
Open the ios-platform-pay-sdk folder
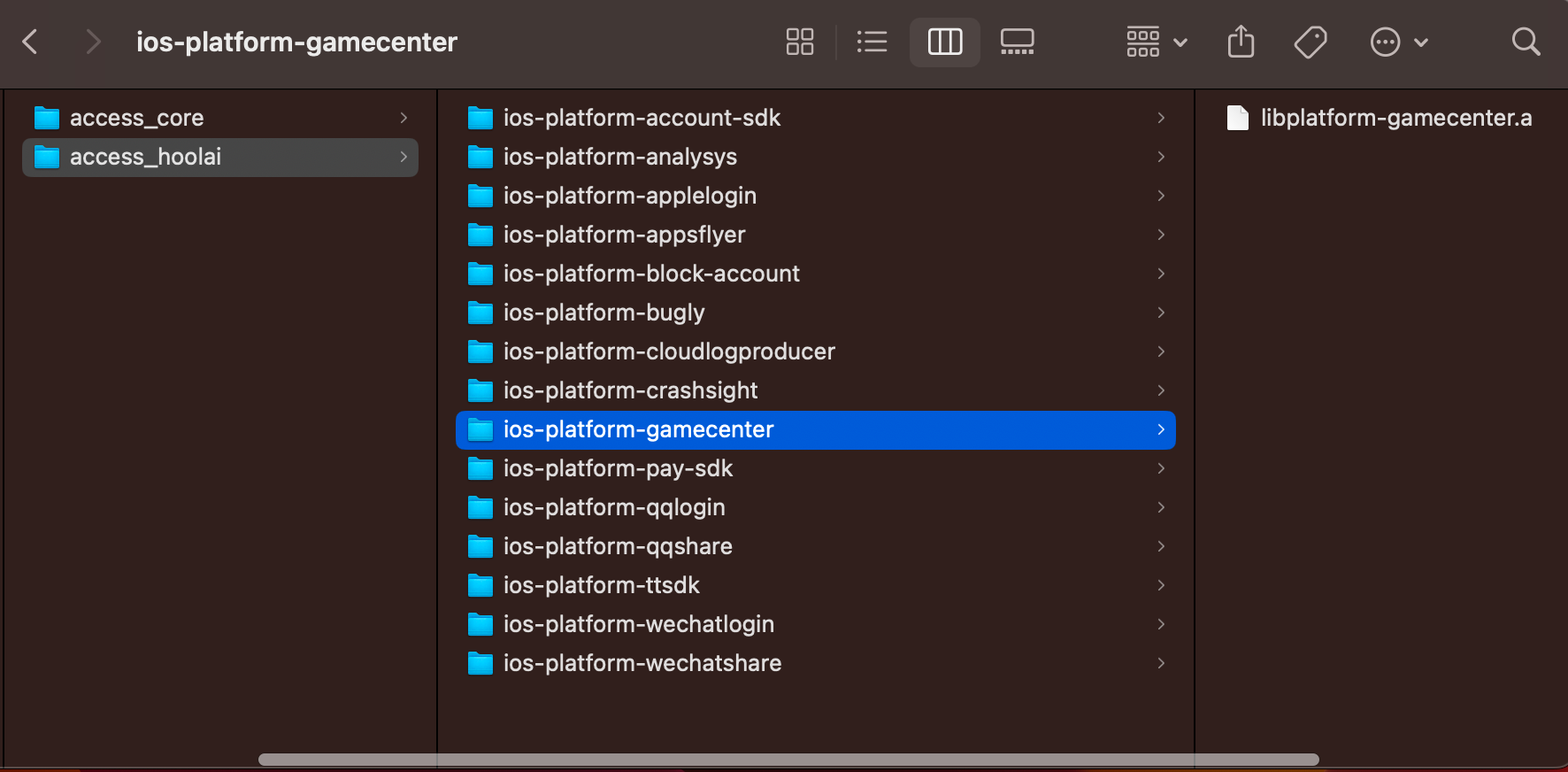(x=816, y=468)
